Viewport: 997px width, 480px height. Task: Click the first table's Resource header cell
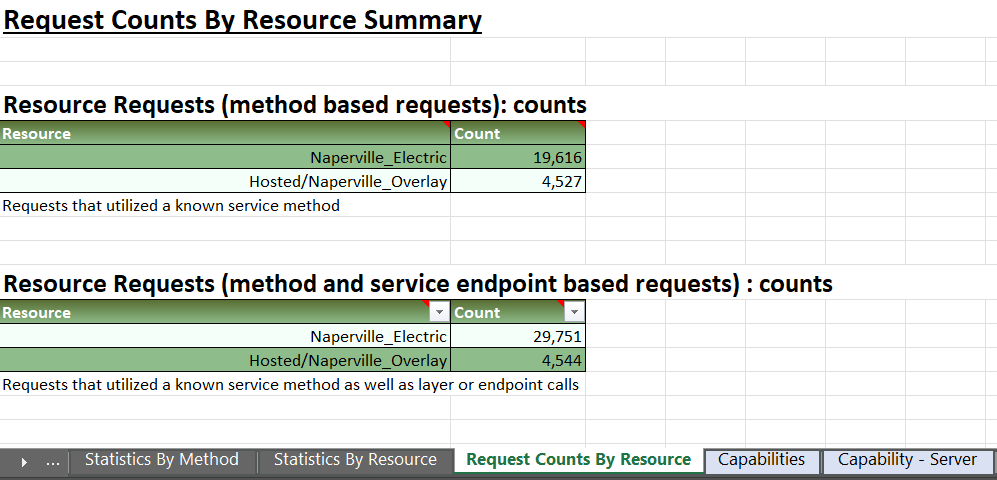pyautogui.click(x=225, y=134)
